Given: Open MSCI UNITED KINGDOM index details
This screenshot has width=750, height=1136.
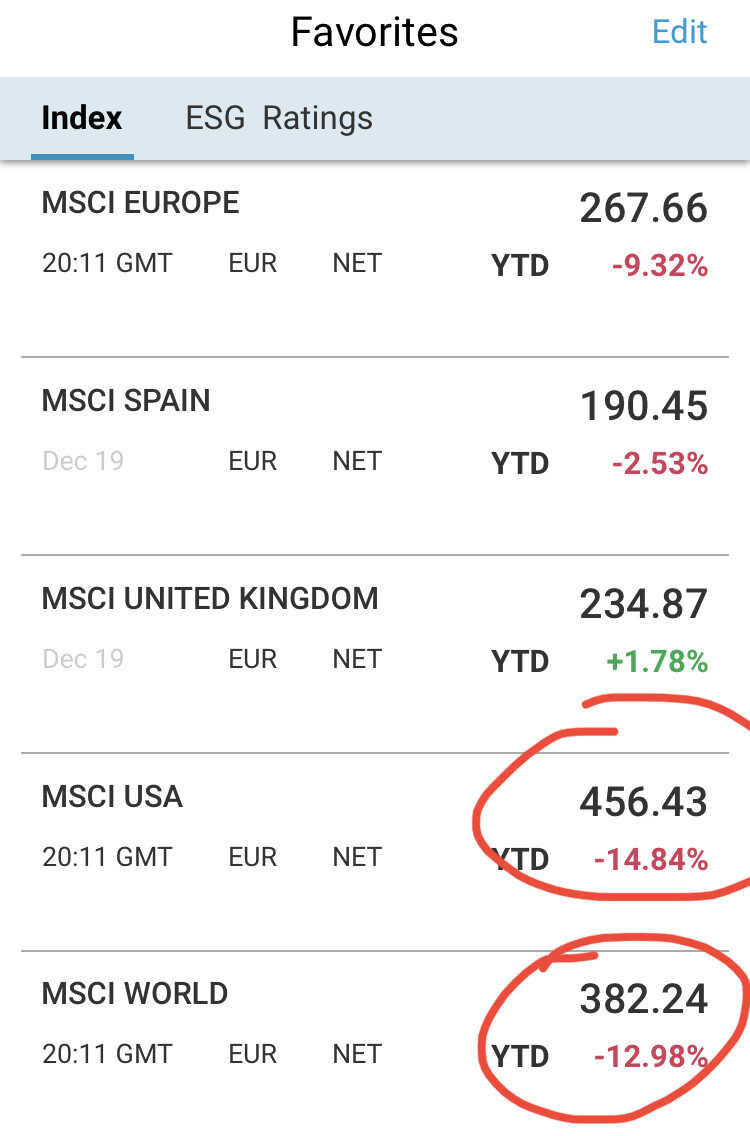Looking at the screenshot, I should [210, 599].
